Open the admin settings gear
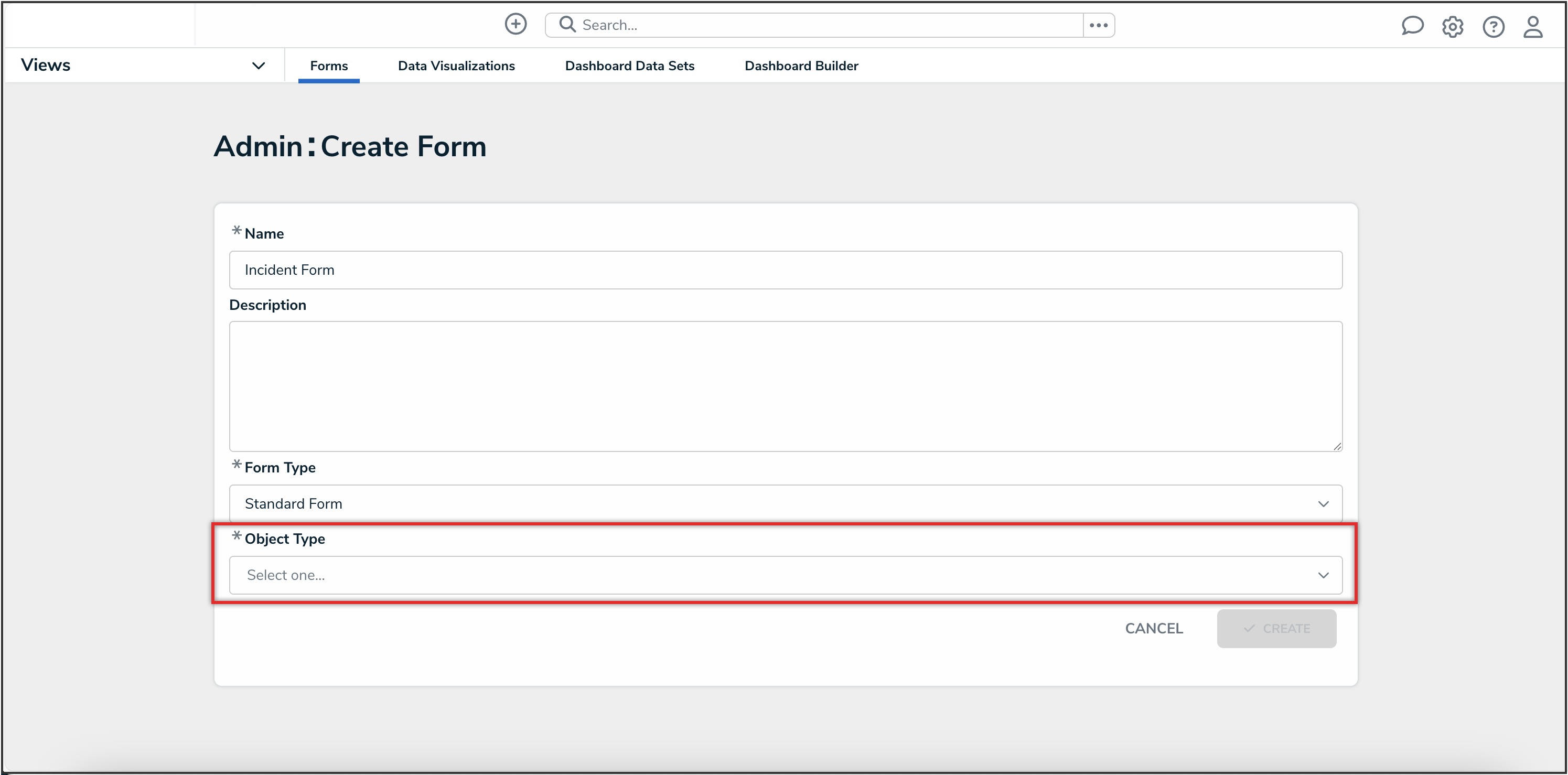 [x=1452, y=27]
